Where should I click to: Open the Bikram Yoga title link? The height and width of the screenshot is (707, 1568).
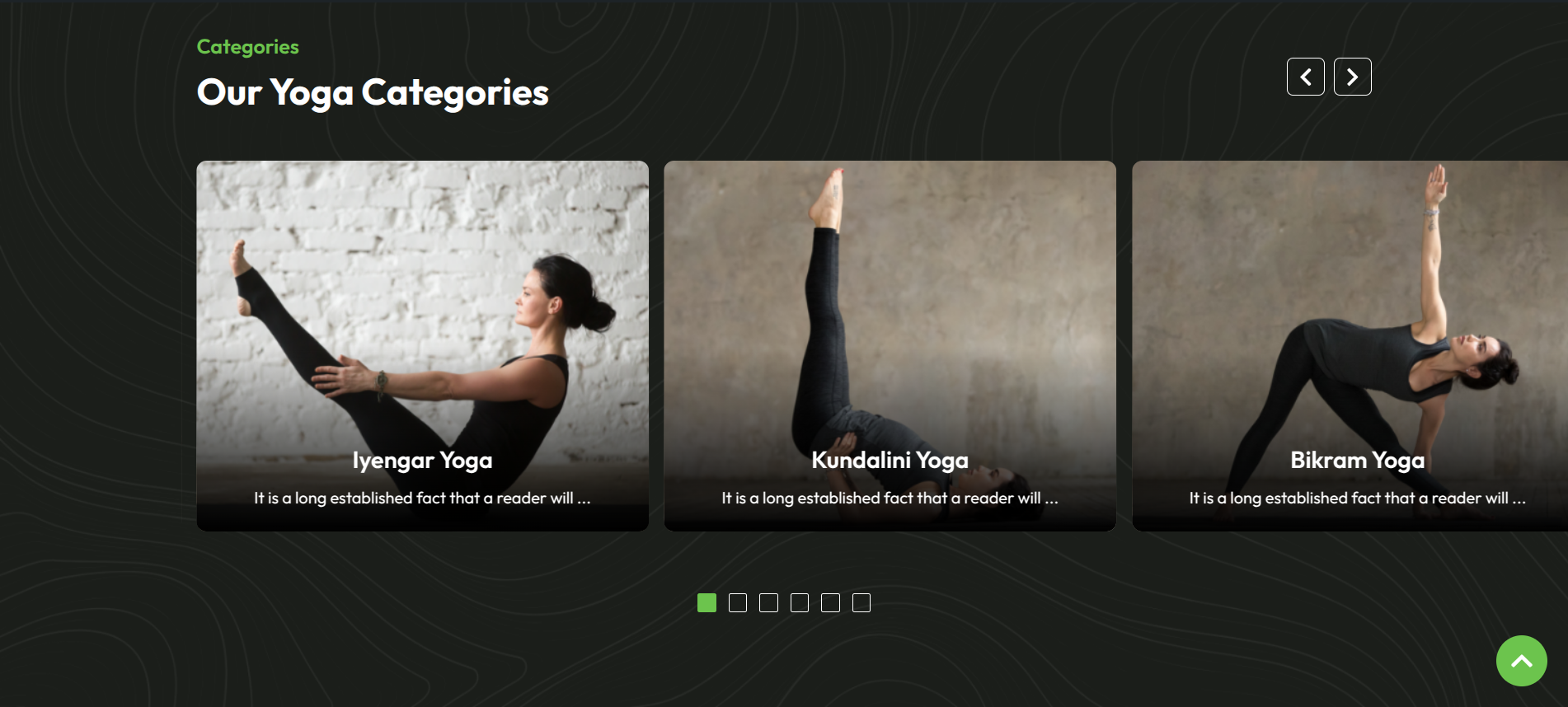[1357, 460]
